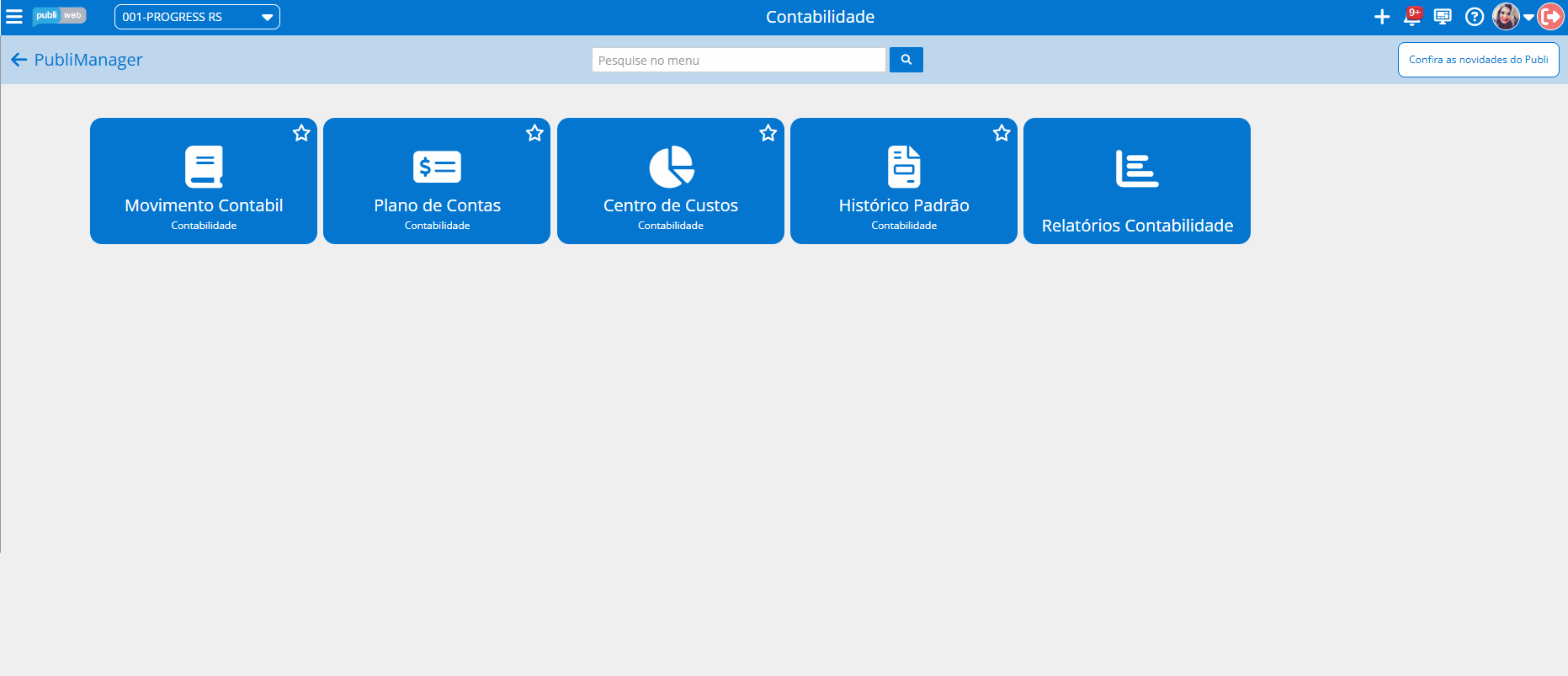
Task: Expand the user profile dropdown arrow
Action: point(1528,18)
